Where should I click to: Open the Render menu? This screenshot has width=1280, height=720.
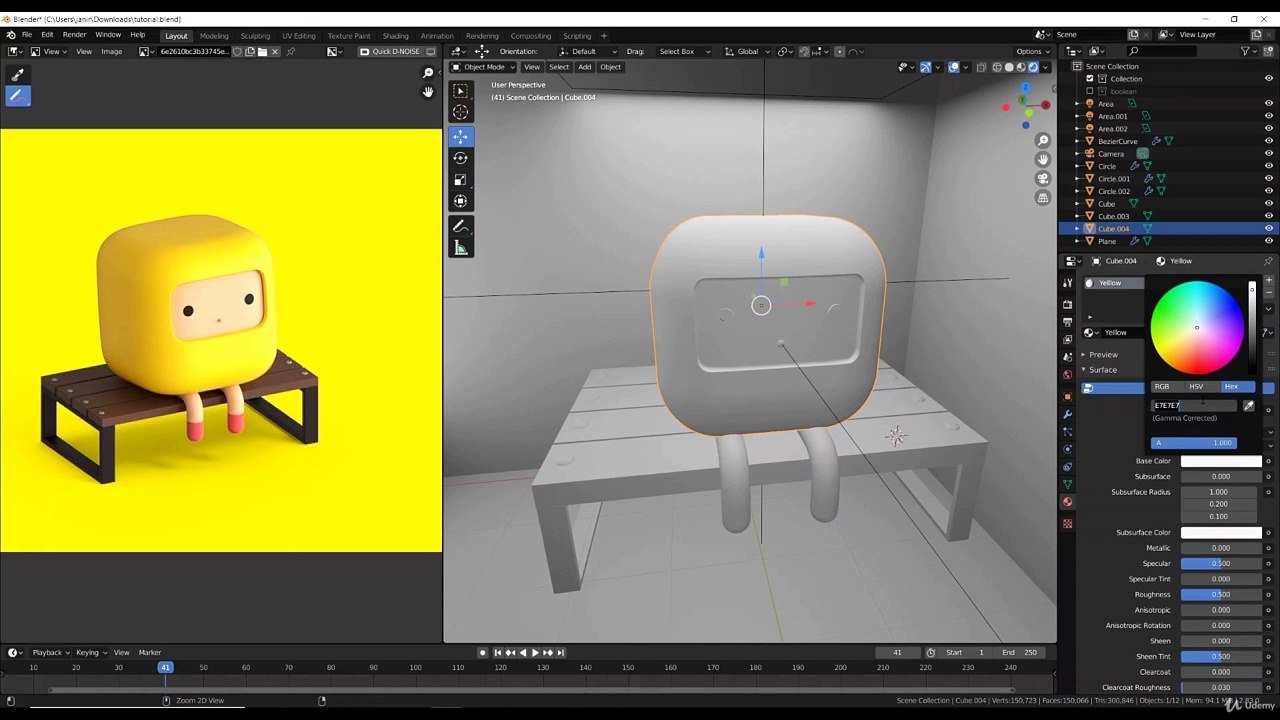pyautogui.click(x=74, y=35)
